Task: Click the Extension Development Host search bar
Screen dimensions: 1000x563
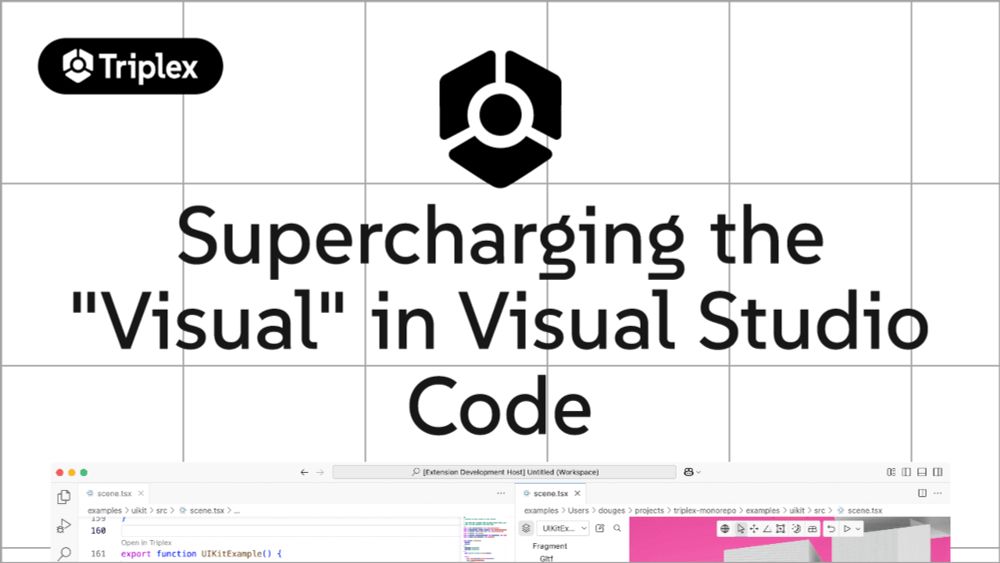Action: pos(504,472)
